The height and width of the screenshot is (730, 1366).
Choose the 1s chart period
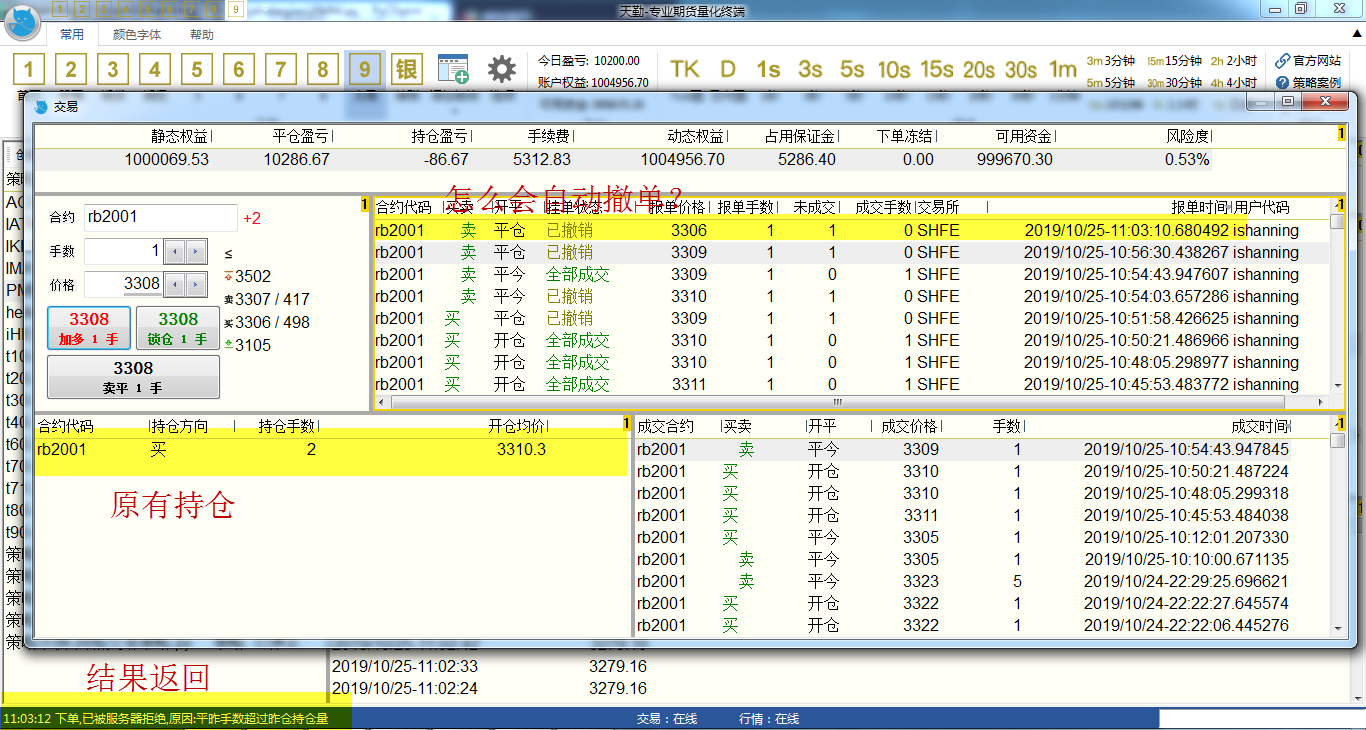(x=768, y=69)
